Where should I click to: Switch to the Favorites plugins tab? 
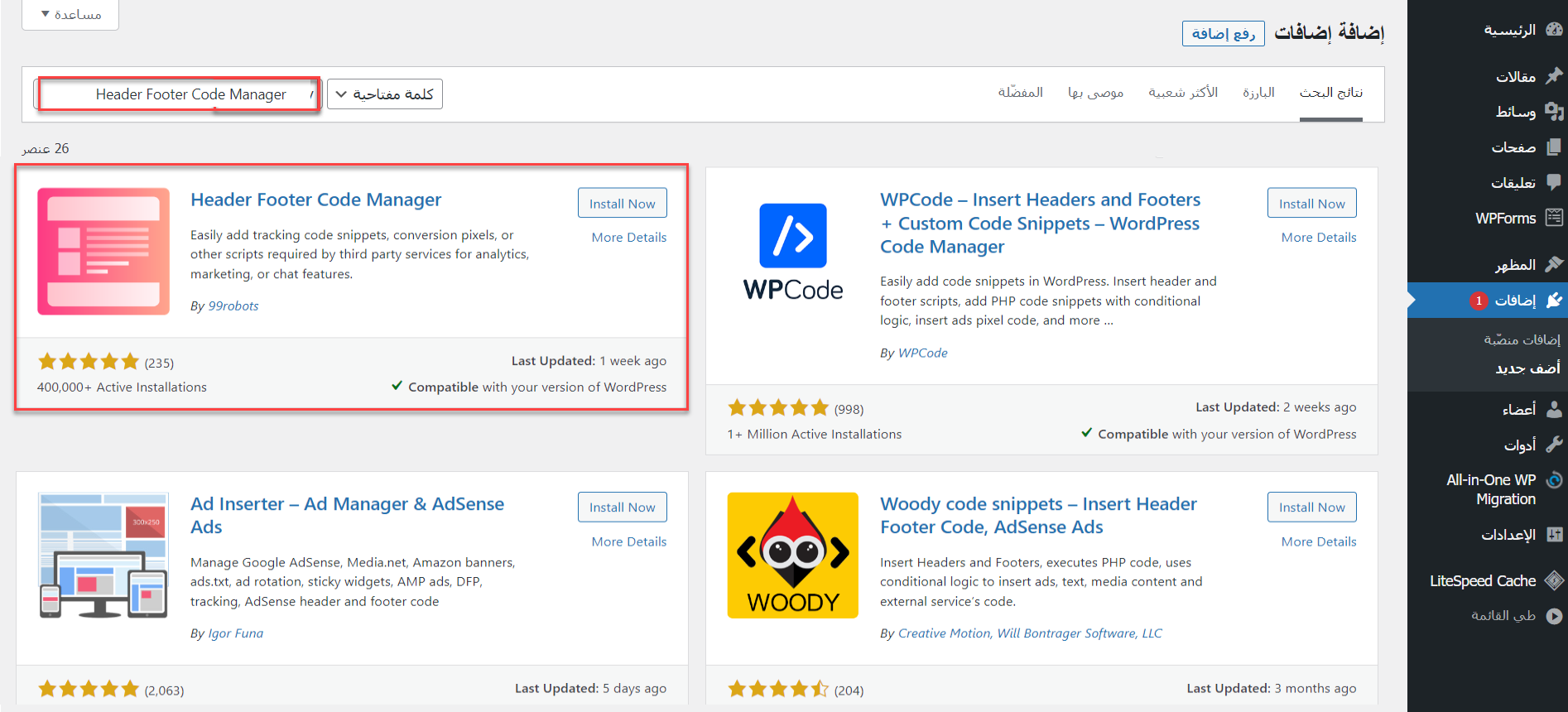click(x=1020, y=93)
